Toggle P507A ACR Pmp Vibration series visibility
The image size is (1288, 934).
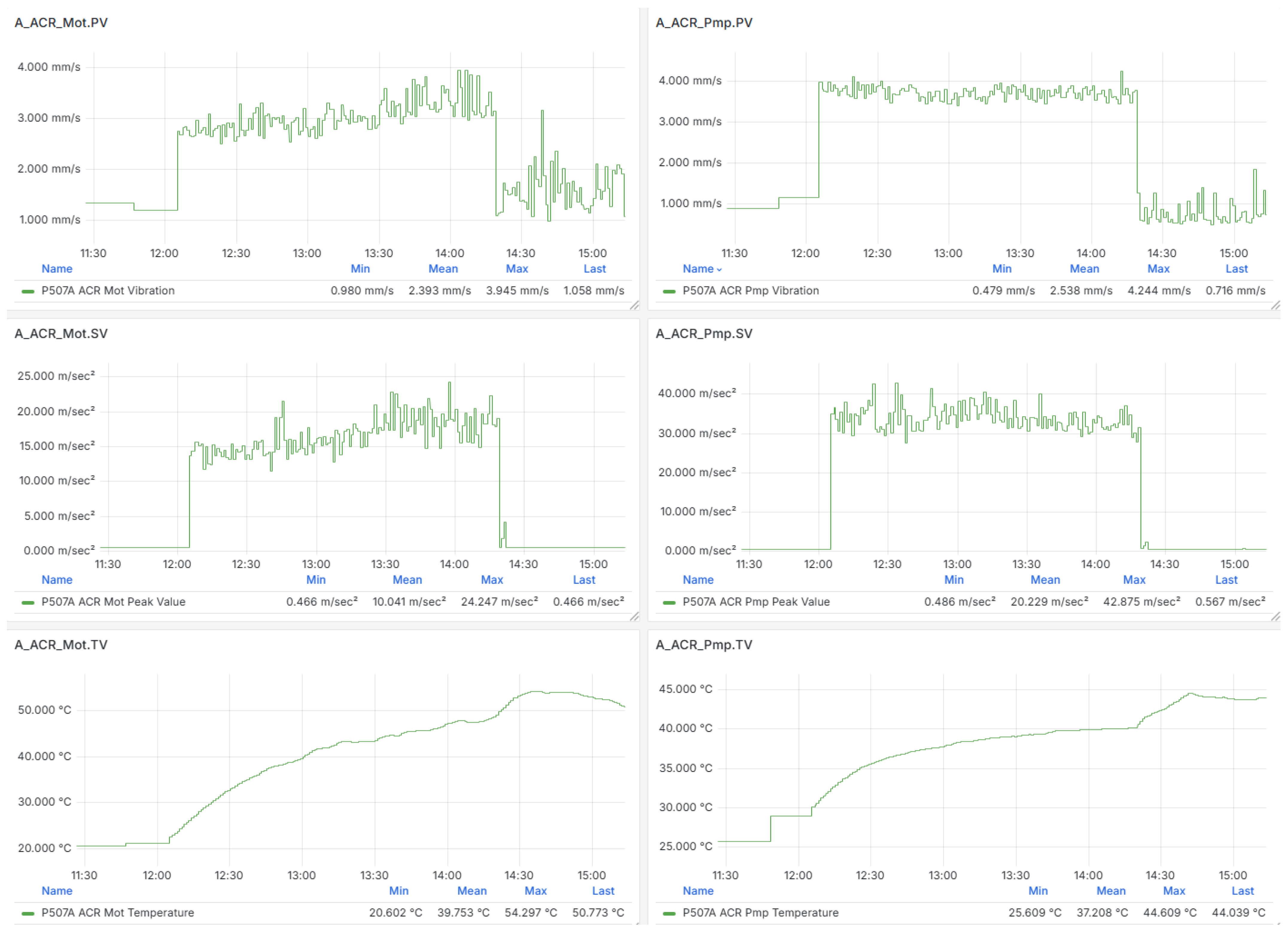[x=750, y=291]
